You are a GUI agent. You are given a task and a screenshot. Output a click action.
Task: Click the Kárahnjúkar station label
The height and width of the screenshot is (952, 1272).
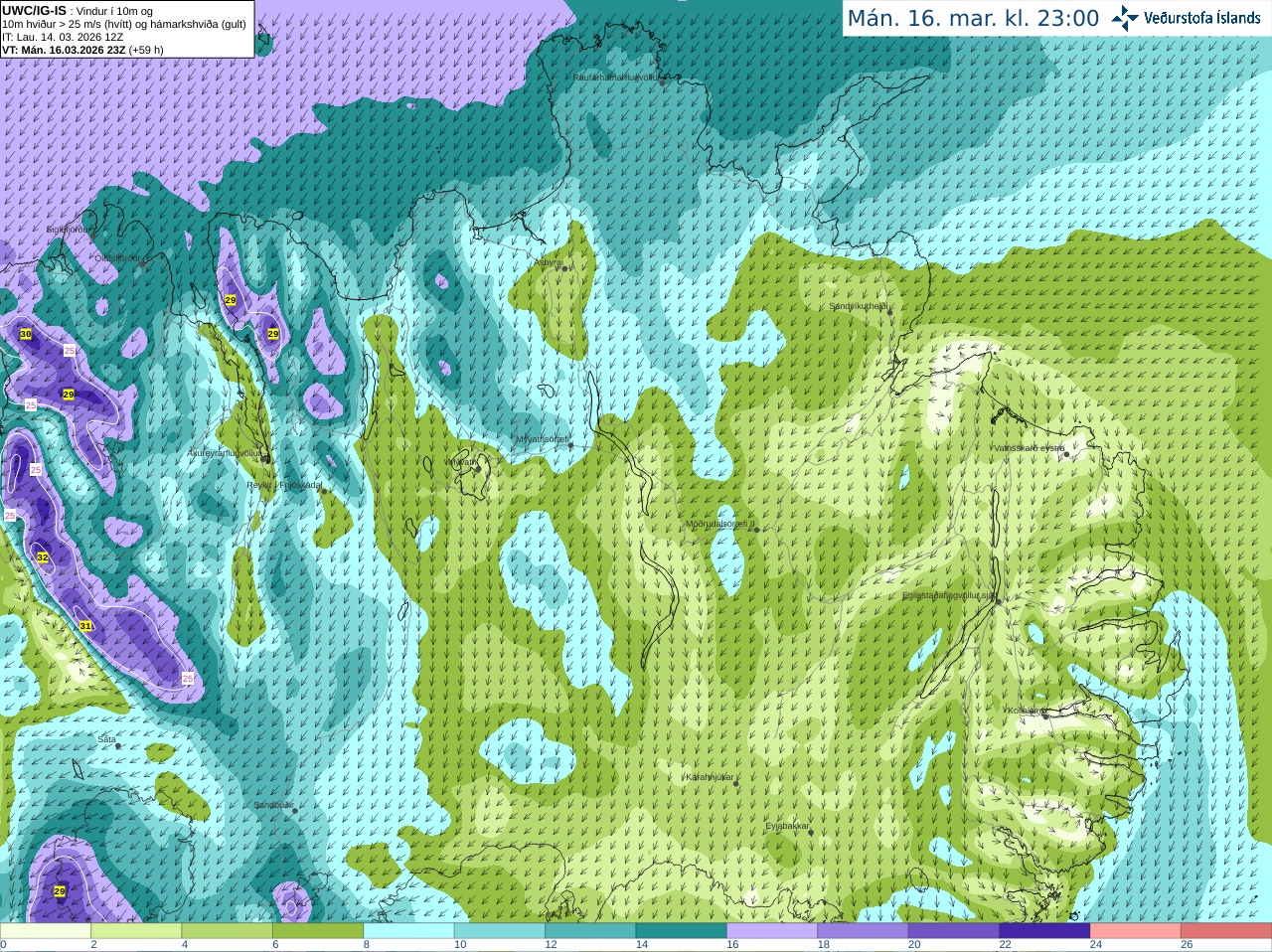pyautogui.click(x=710, y=777)
